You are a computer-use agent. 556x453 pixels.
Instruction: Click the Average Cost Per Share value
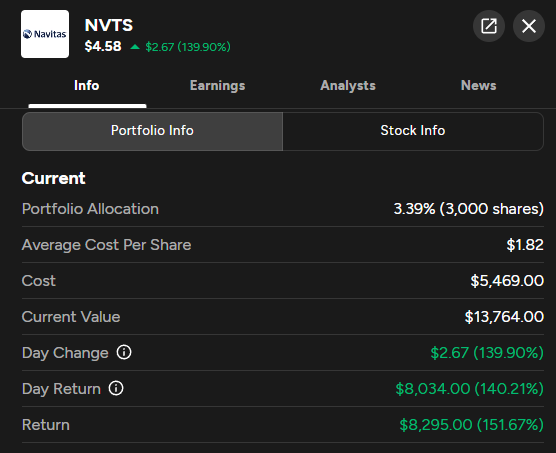[x=525, y=245]
